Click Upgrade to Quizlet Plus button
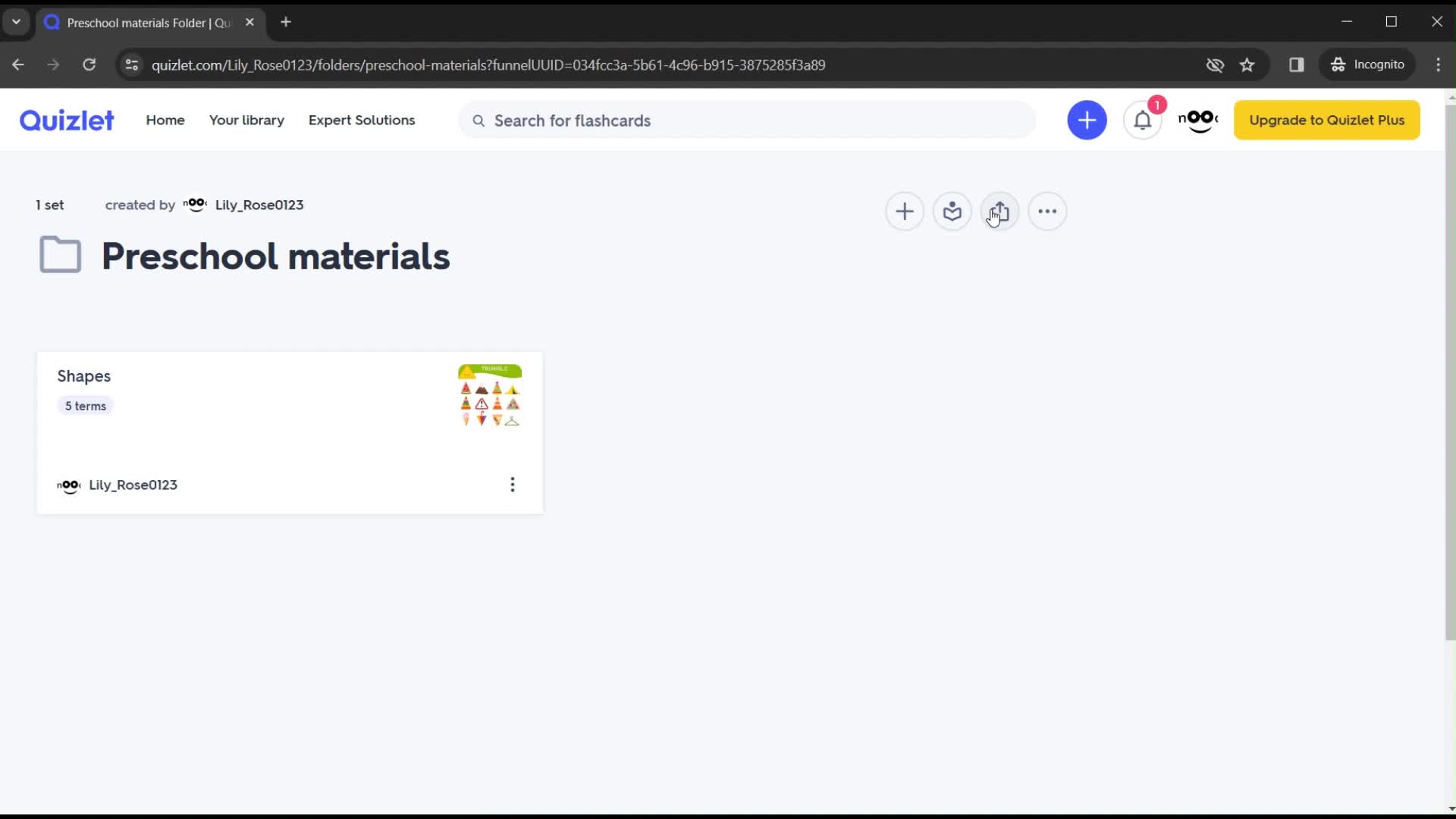Screen dimensions: 1456x819 tap(1327, 120)
